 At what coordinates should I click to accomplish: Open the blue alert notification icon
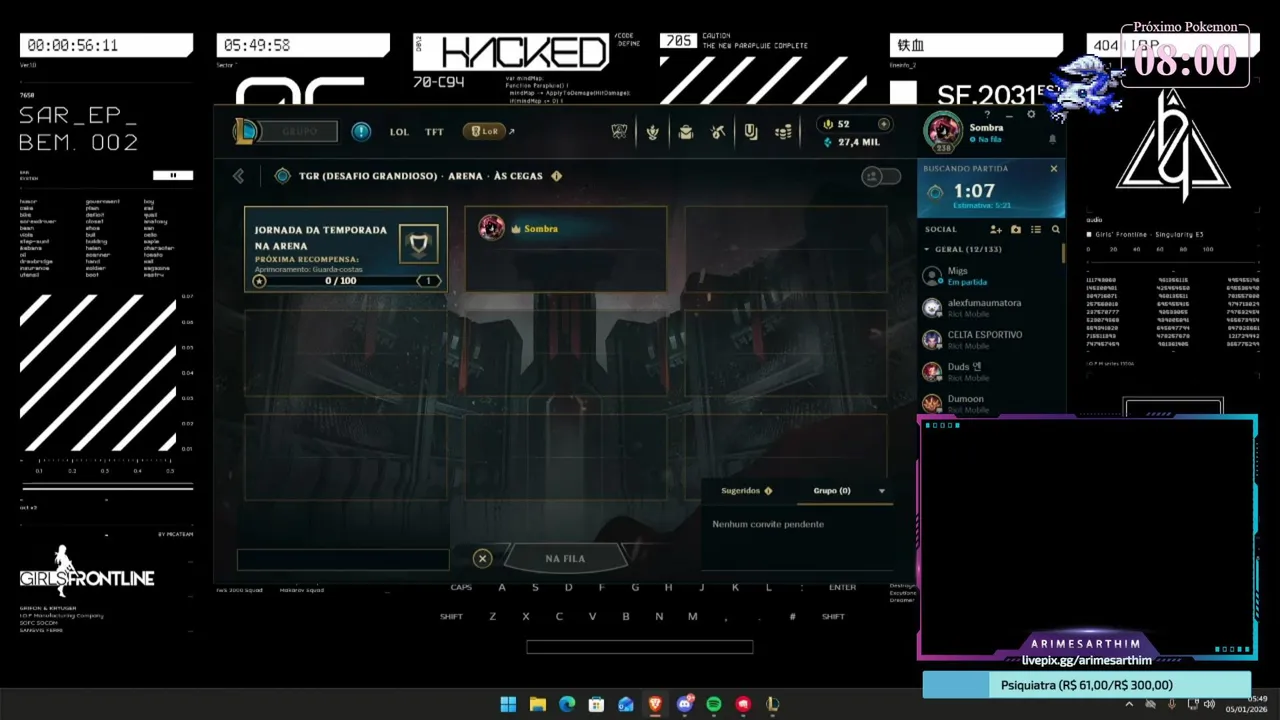tap(362, 131)
